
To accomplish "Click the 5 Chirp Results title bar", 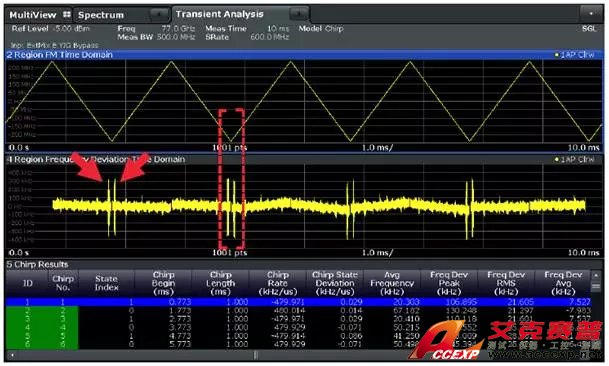I will [x=304, y=265].
